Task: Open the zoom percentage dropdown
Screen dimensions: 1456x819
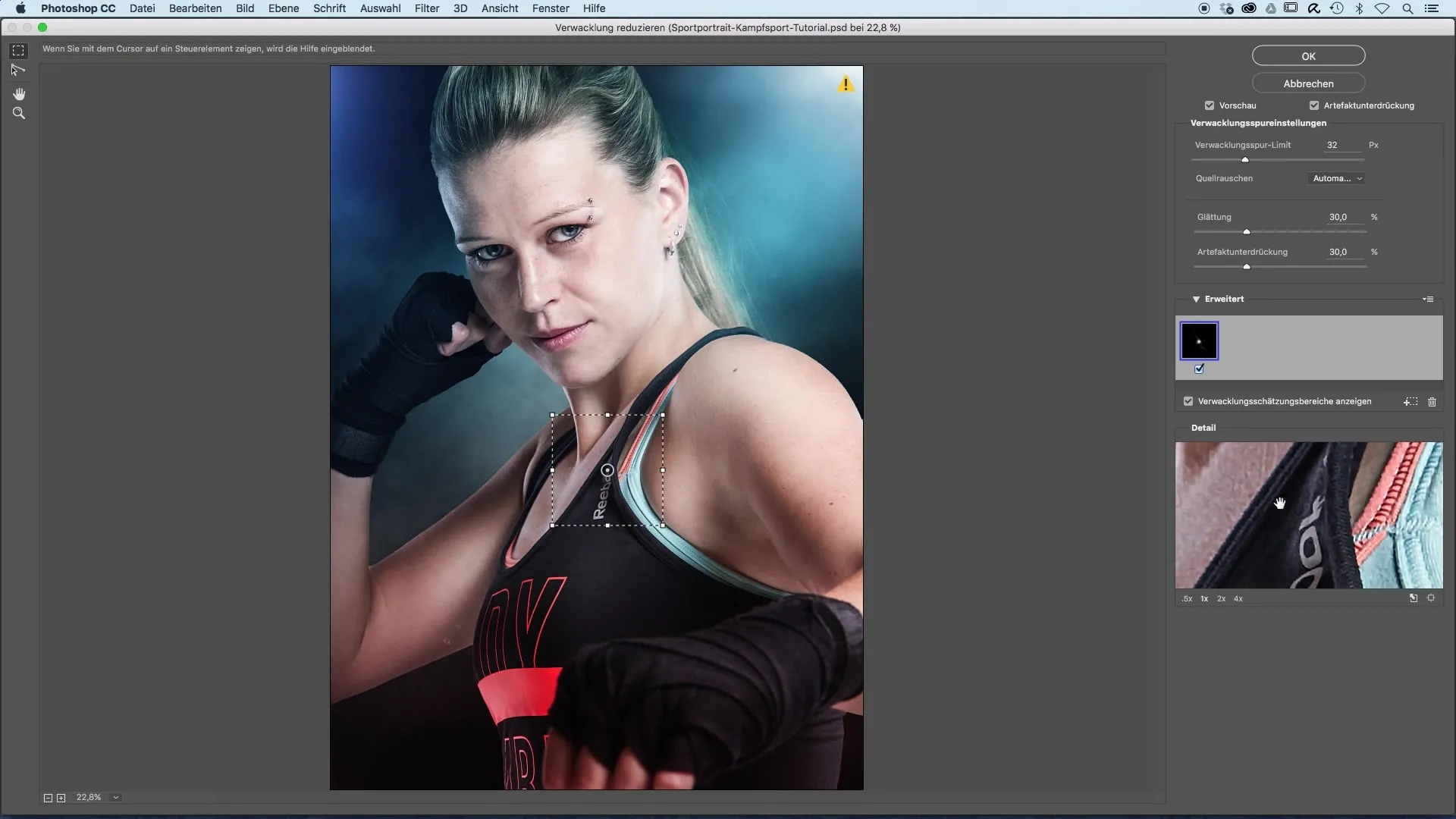Action: tap(116, 798)
